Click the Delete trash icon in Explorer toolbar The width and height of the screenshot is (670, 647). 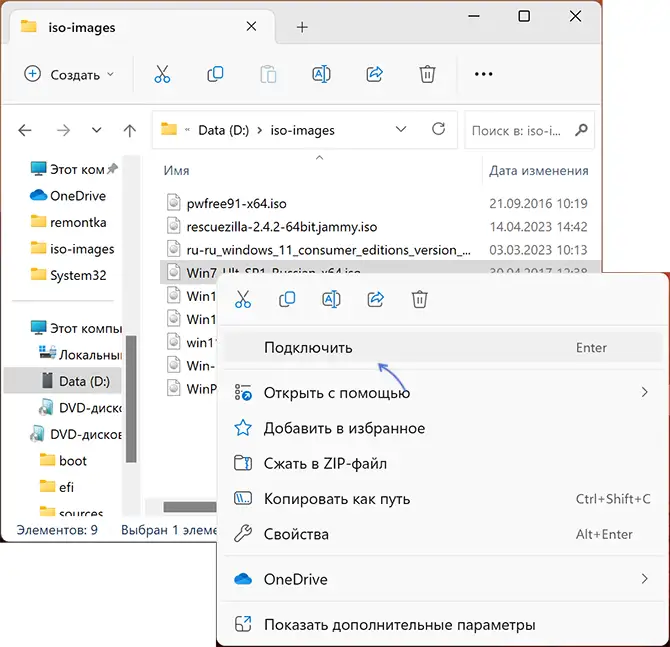[x=427, y=74]
